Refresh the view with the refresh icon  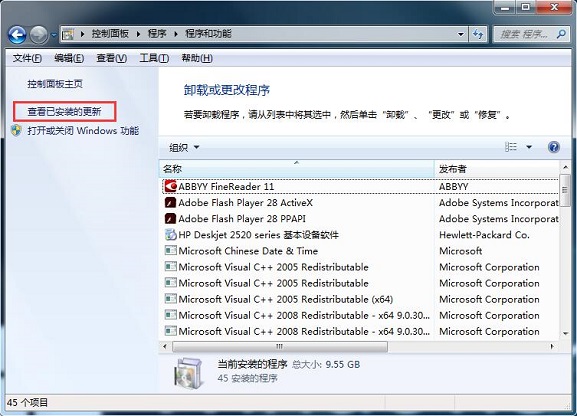tap(478, 35)
